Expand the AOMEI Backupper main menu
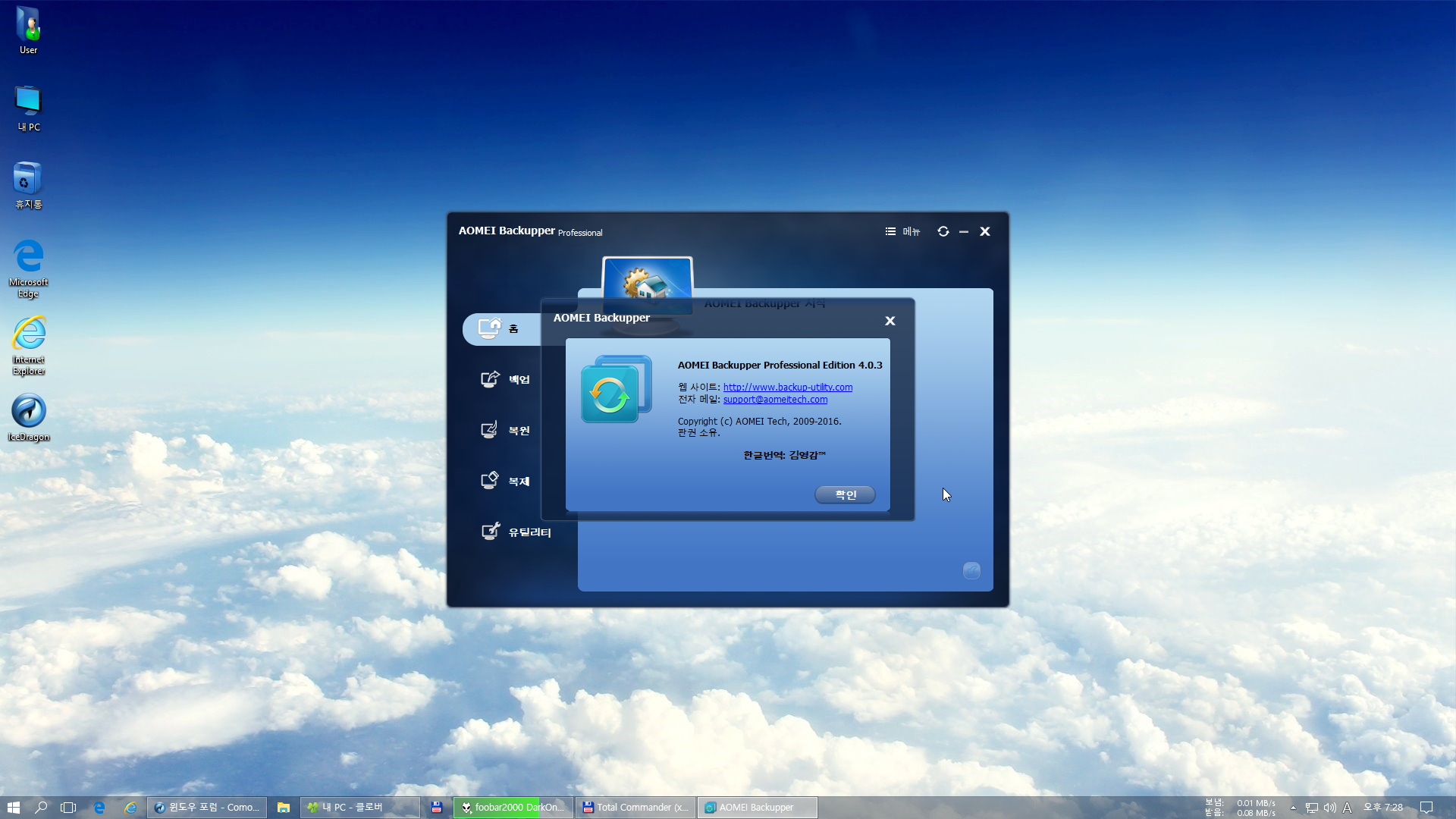This screenshot has width=1456, height=819. pyautogui.click(x=900, y=231)
